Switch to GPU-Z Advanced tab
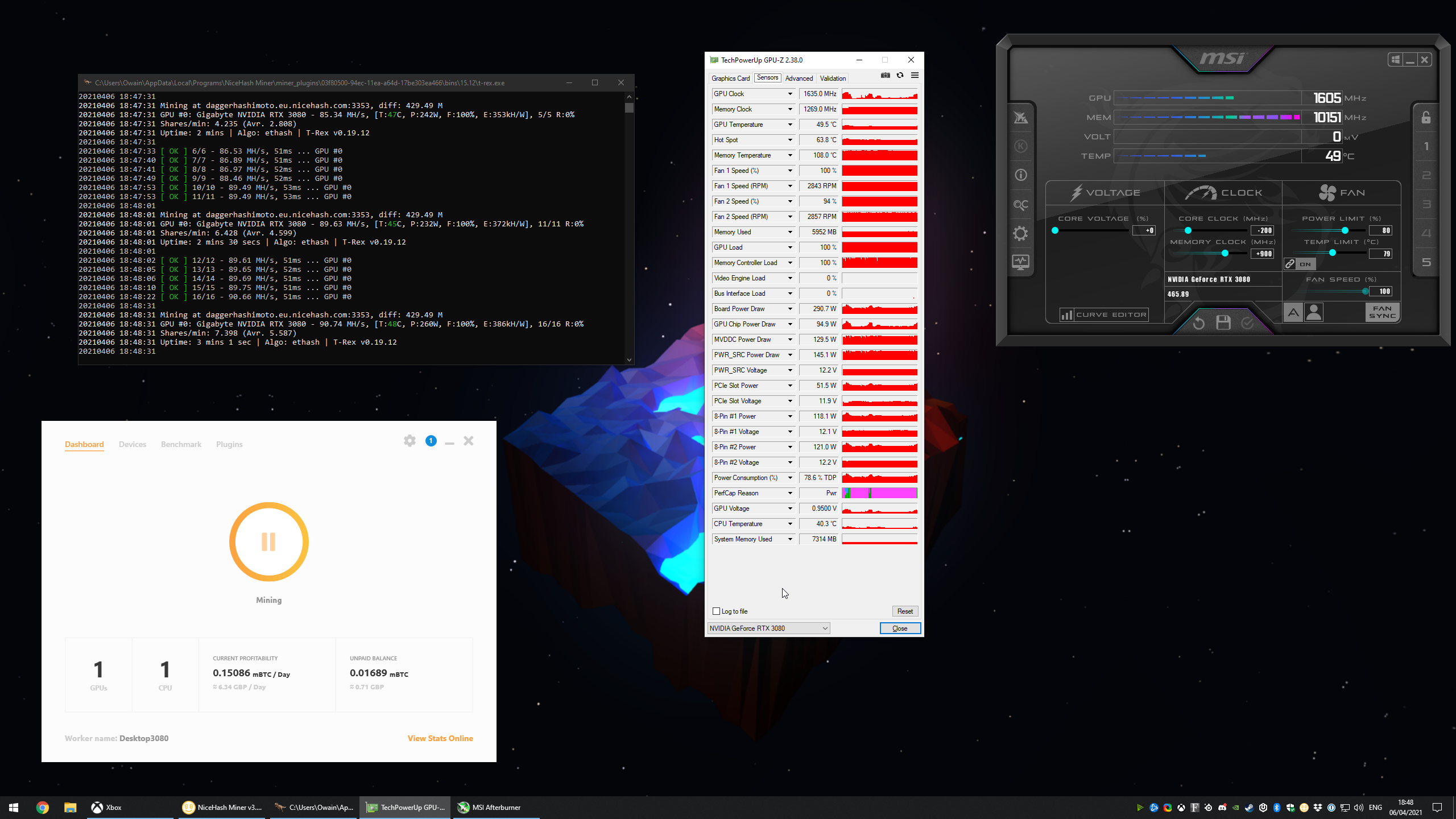The height and width of the screenshot is (819, 1456). (799, 78)
